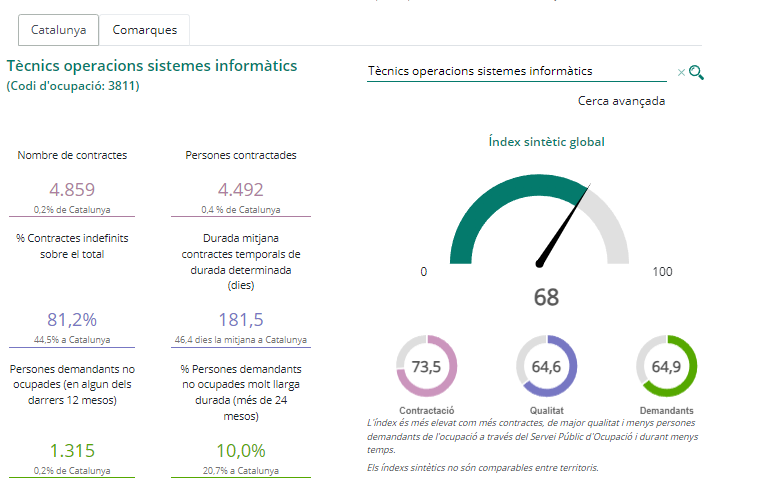The width and height of the screenshot is (767, 483).
Task: Clear the search field with X
Action: 681,72
